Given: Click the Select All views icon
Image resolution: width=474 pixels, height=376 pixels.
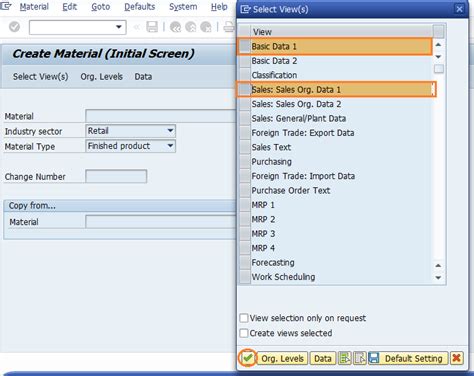Looking at the screenshot, I should 344,358.
